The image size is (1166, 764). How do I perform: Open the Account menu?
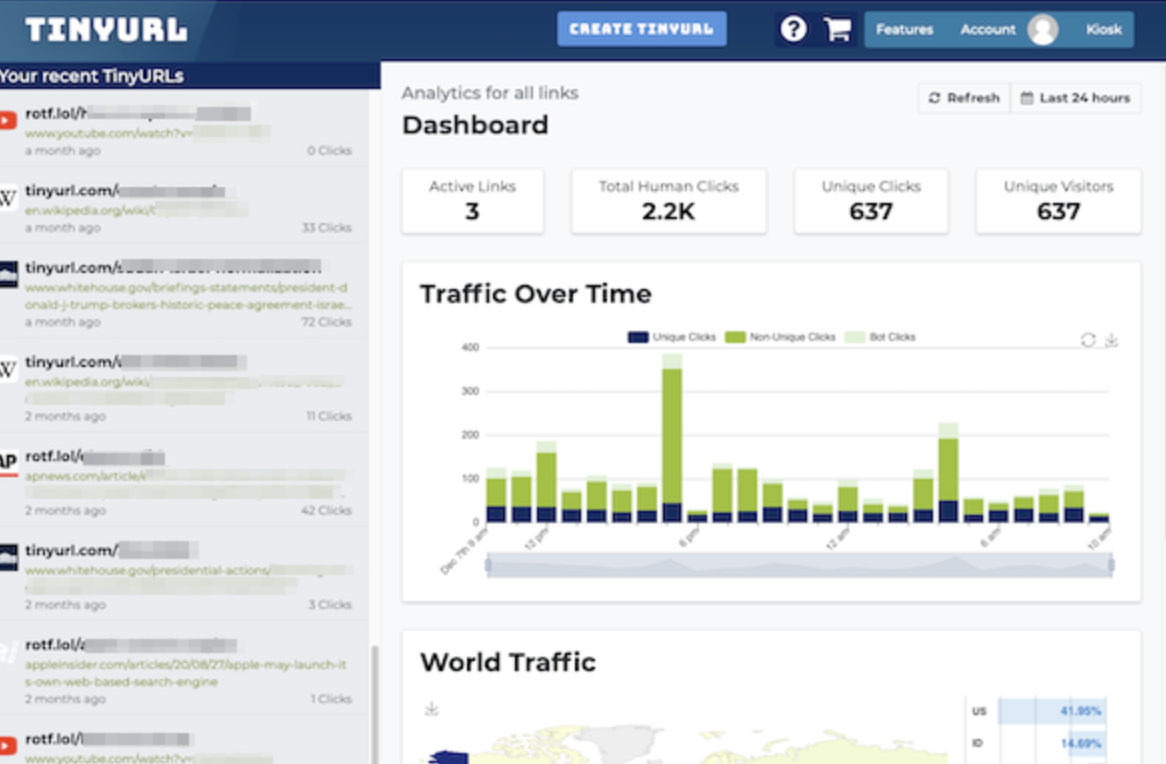coord(988,30)
